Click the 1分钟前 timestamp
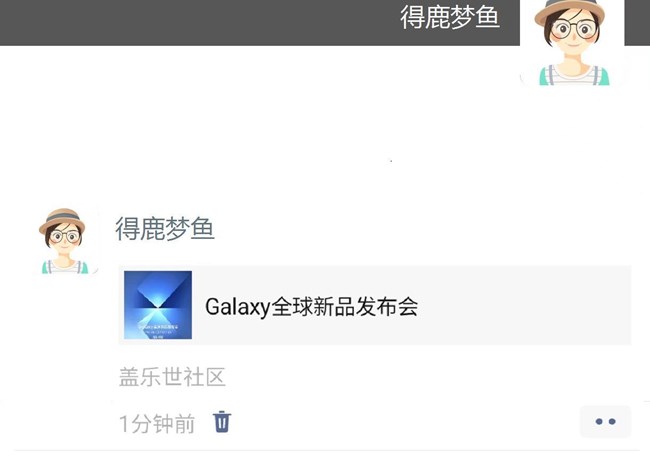This screenshot has height=457, width=650. pyautogui.click(x=157, y=423)
